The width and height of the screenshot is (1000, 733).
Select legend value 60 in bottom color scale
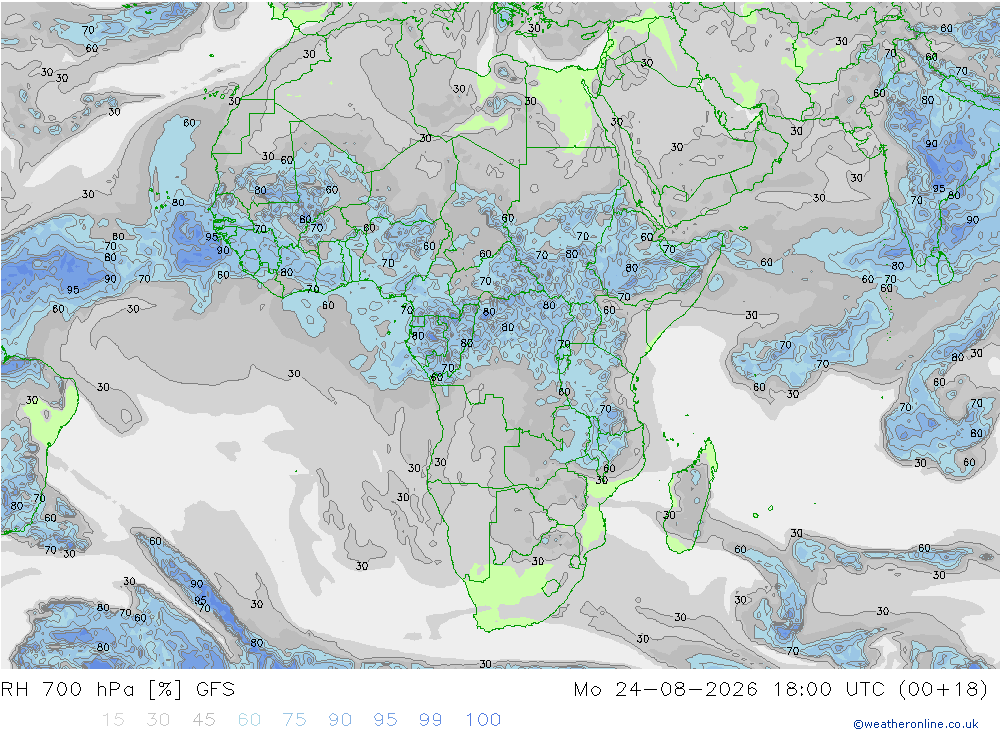pos(249,720)
